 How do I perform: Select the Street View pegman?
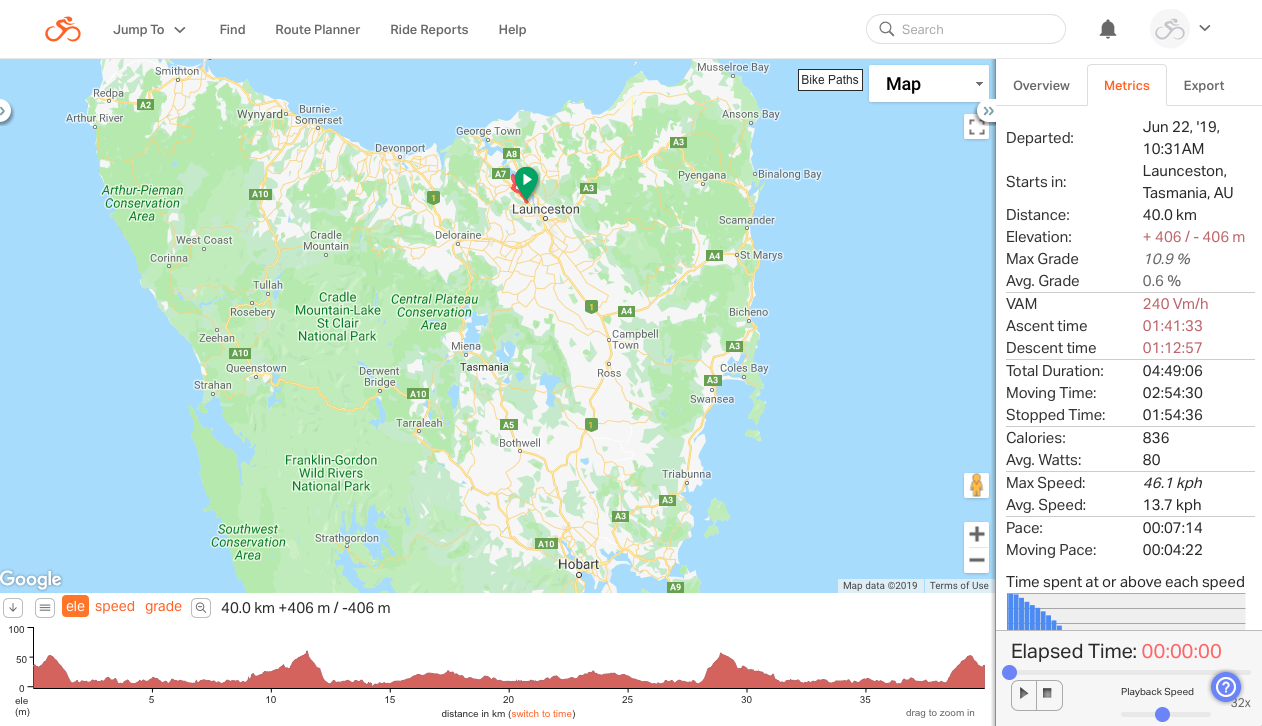pyautogui.click(x=976, y=485)
